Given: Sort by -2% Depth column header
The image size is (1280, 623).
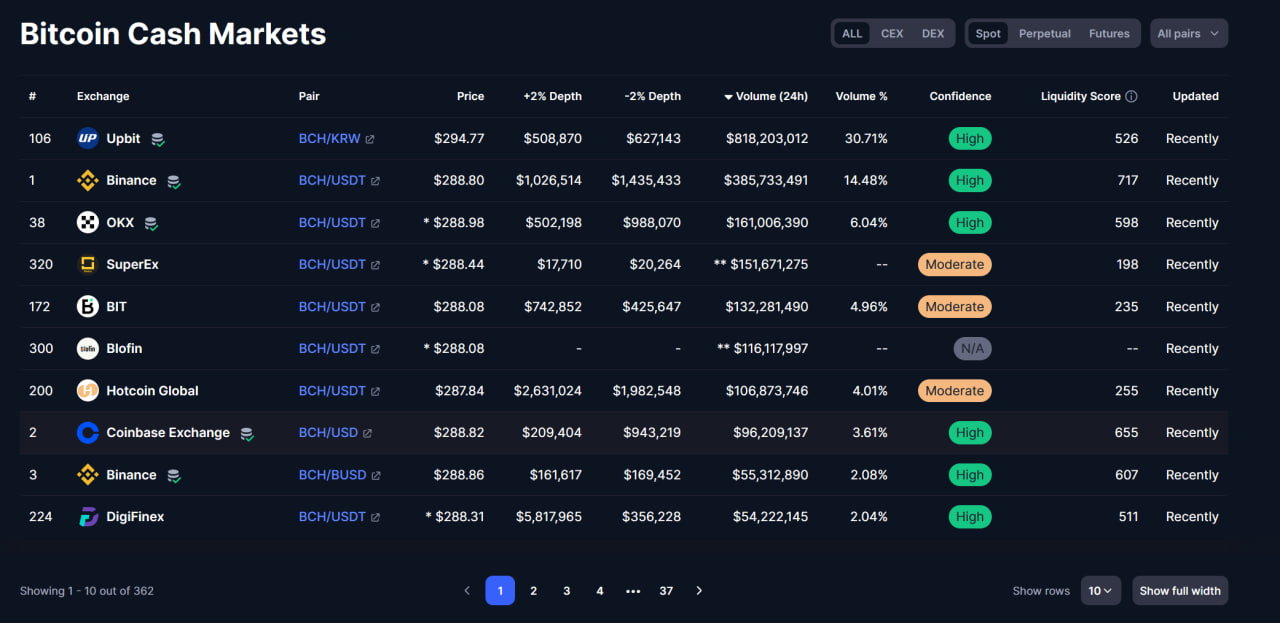Looking at the screenshot, I should [652, 97].
